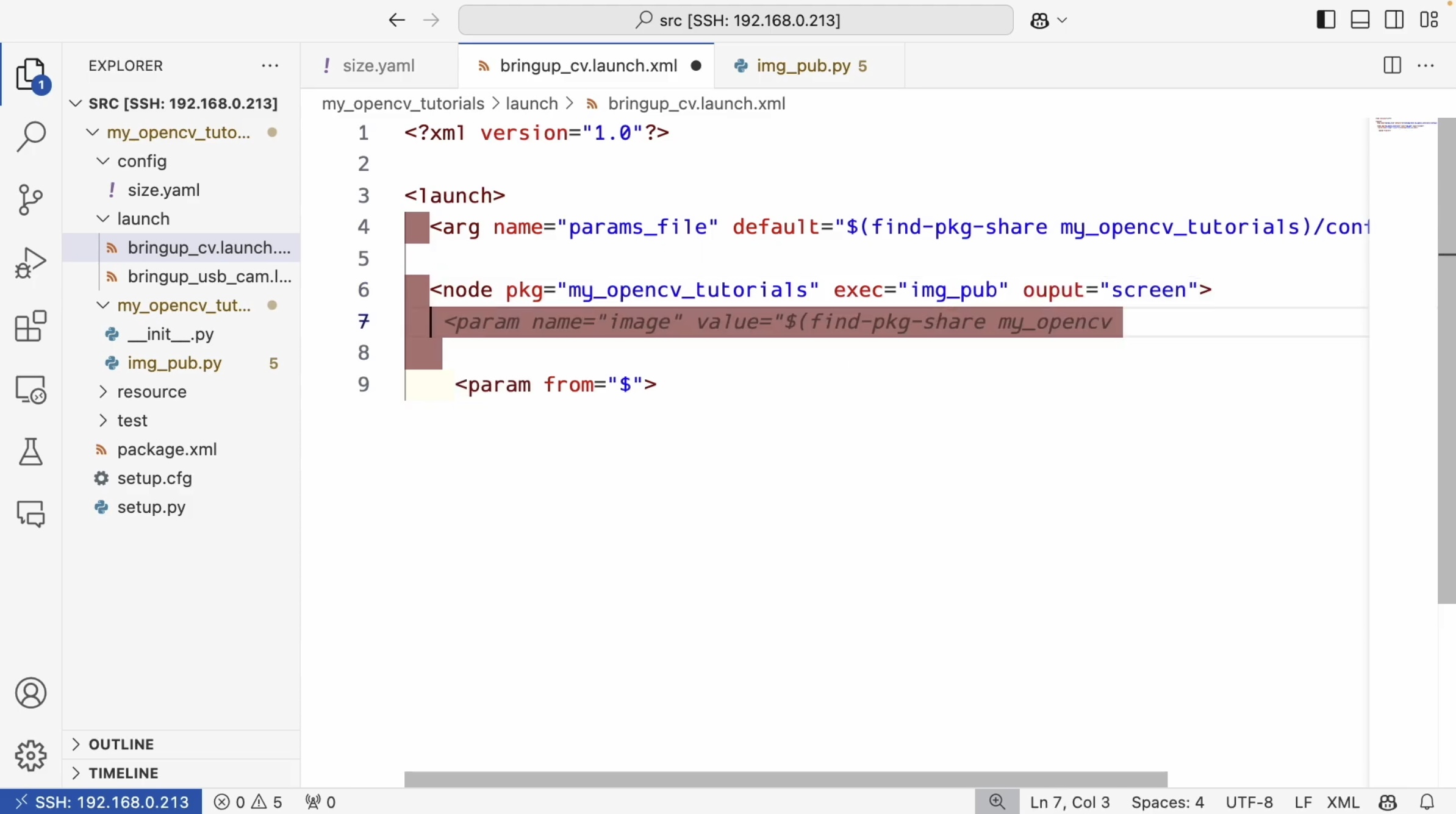The height and width of the screenshot is (814, 1456).
Task: Switch to the size.yaml tab
Action: tap(378, 66)
